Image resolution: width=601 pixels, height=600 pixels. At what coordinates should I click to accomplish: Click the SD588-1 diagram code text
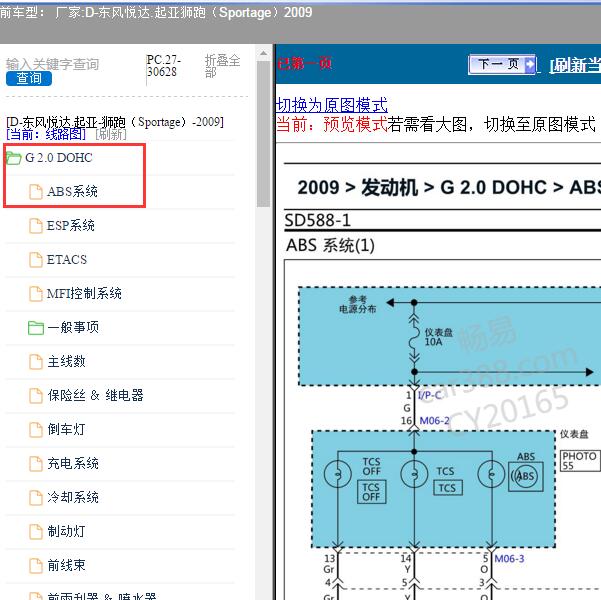coord(317,220)
